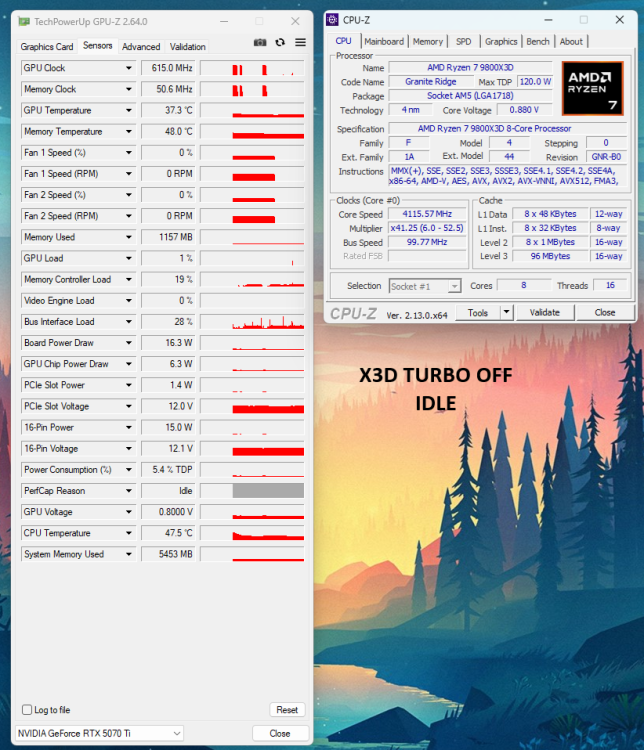
Task: Click the 5453 MB System Memory value
Action: pos(168,554)
